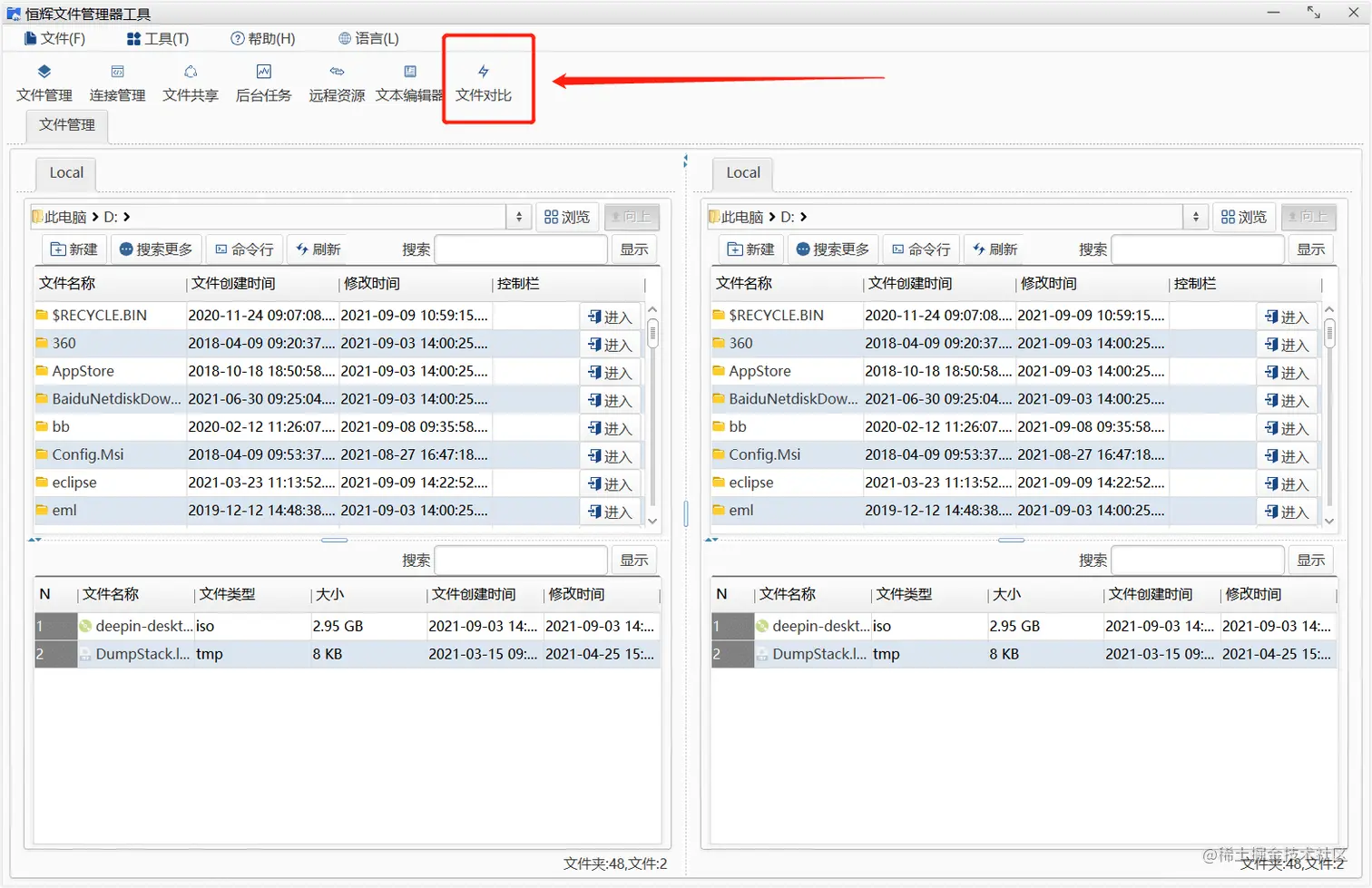Click 显示 beside left file list search
Screen dimensions: 1372x888
tap(634, 561)
